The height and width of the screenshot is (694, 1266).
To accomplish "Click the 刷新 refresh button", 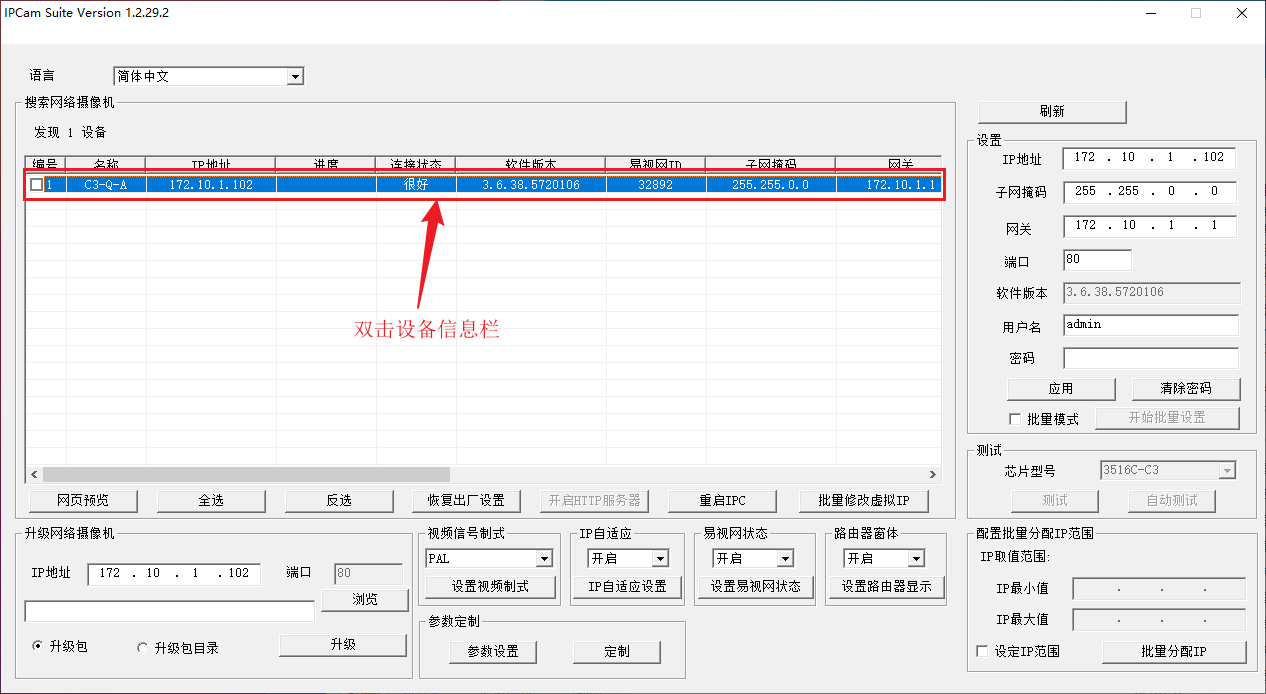I will point(1052,111).
